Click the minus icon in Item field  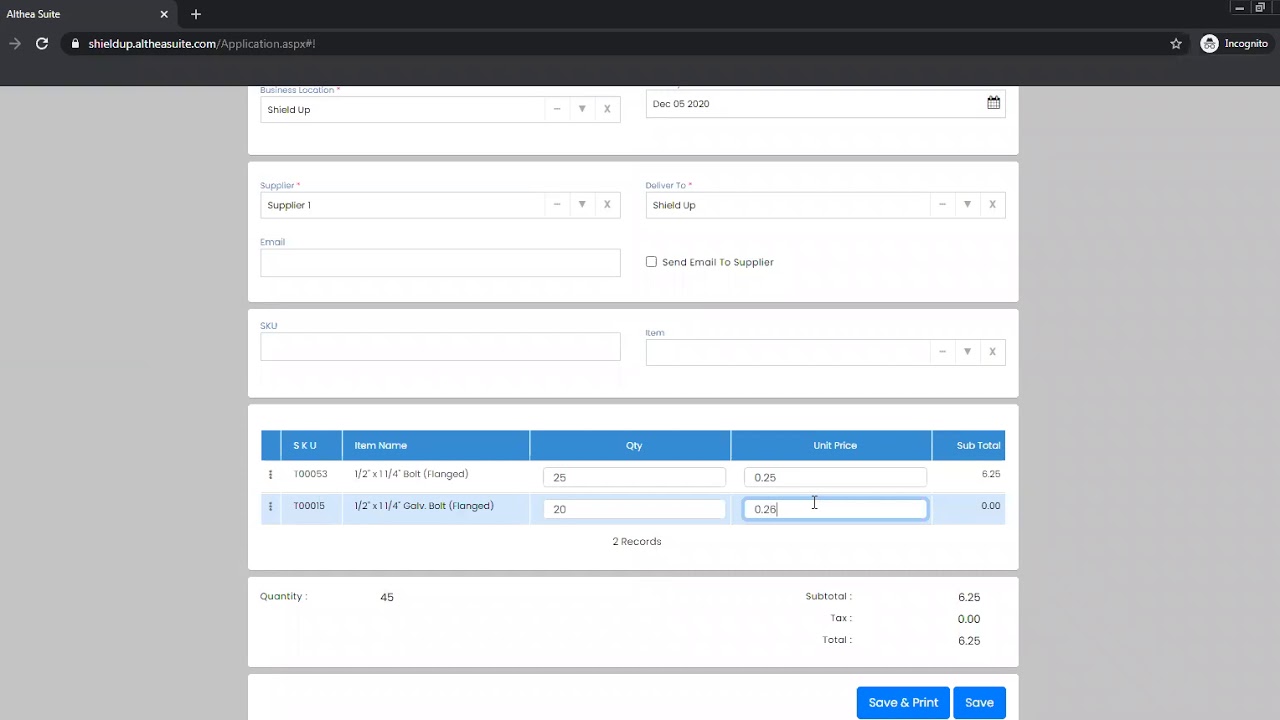[x=942, y=352]
